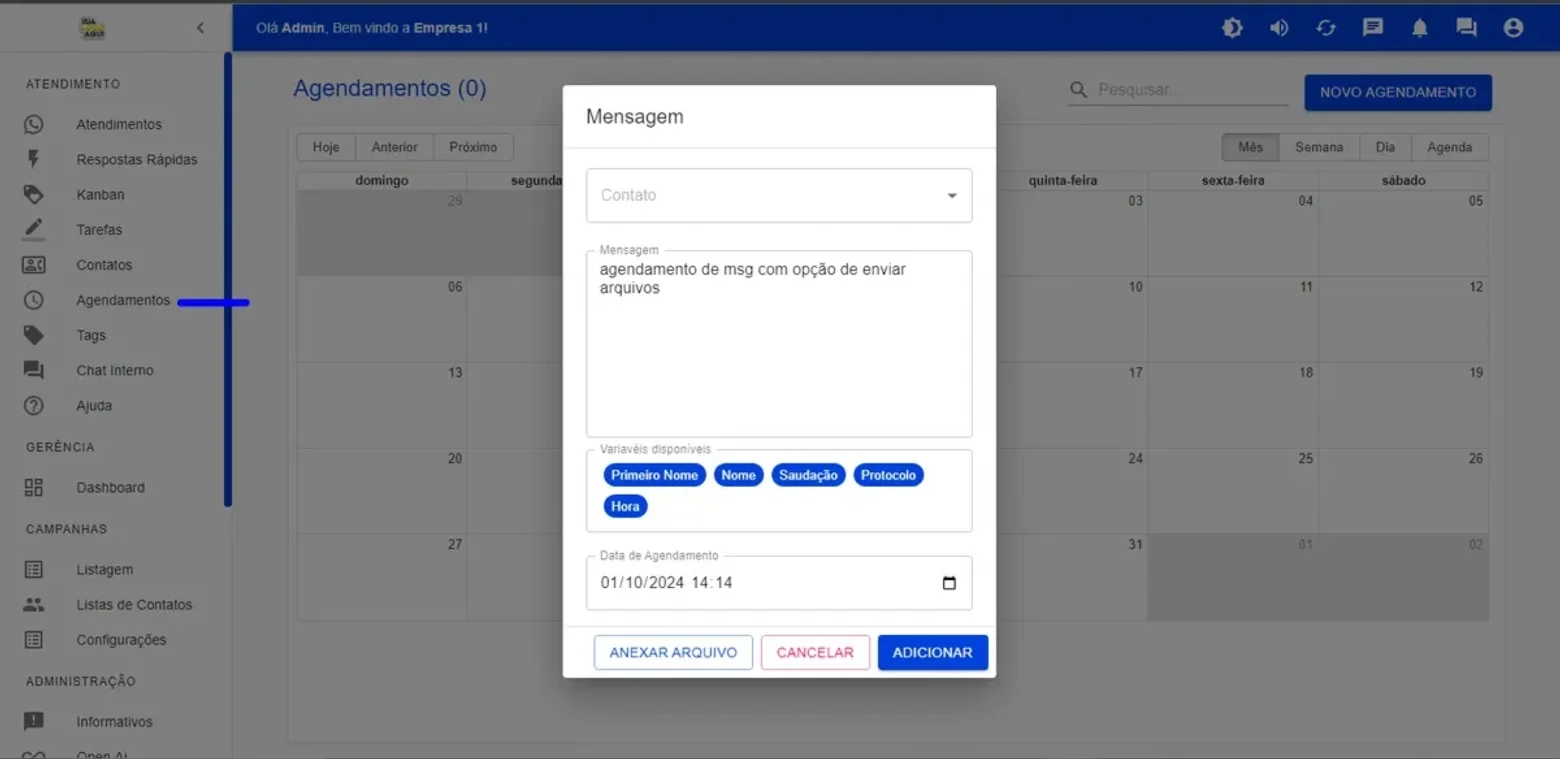The image size is (1560, 759).
Task: Click ADICIONAR to save the schedule
Action: tap(933, 652)
